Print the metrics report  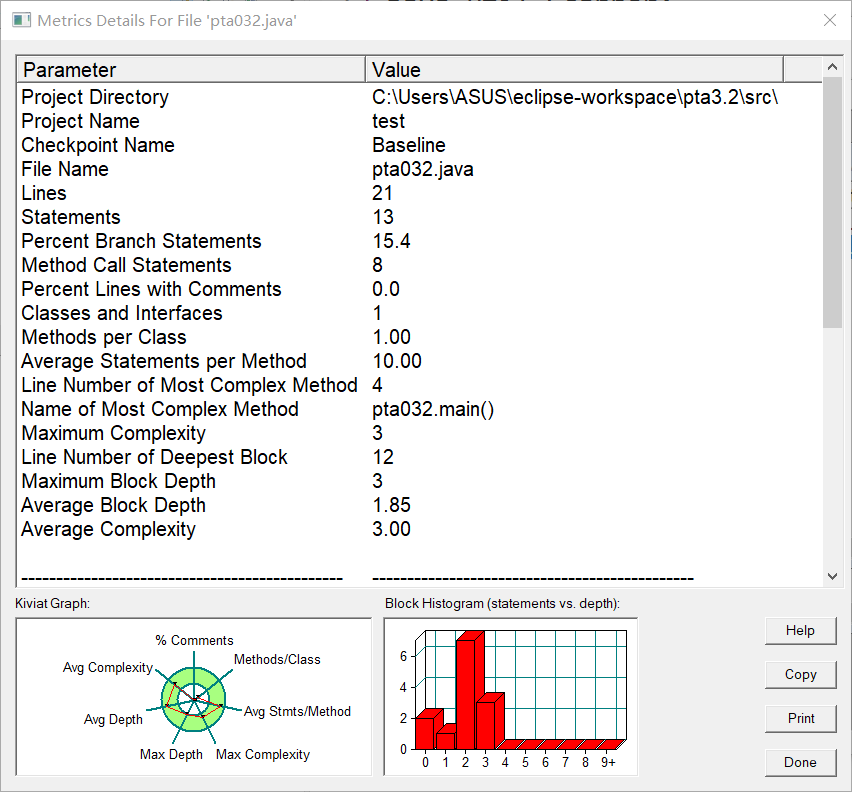point(800,719)
